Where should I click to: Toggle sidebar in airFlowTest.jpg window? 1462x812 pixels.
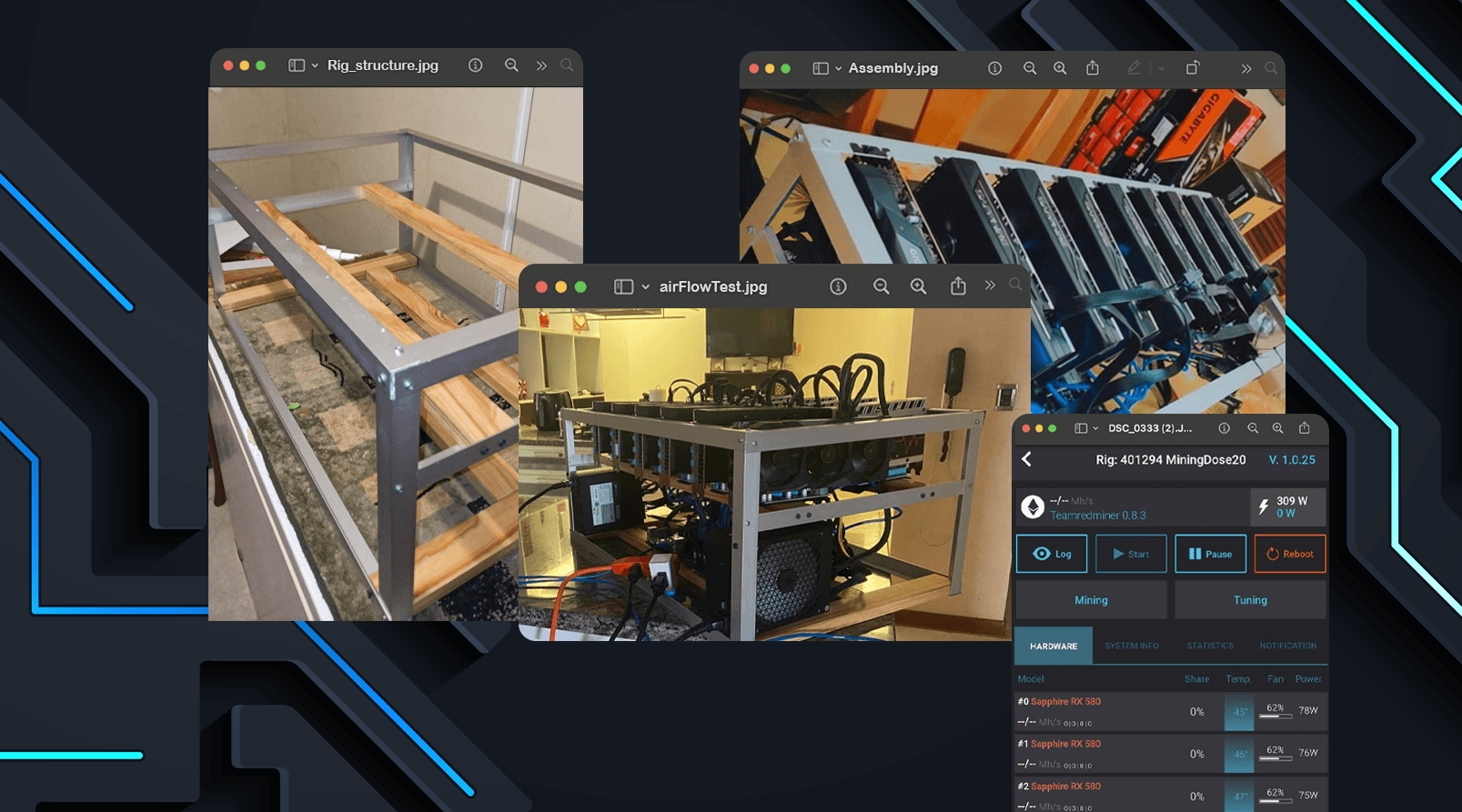pos(623,286)
